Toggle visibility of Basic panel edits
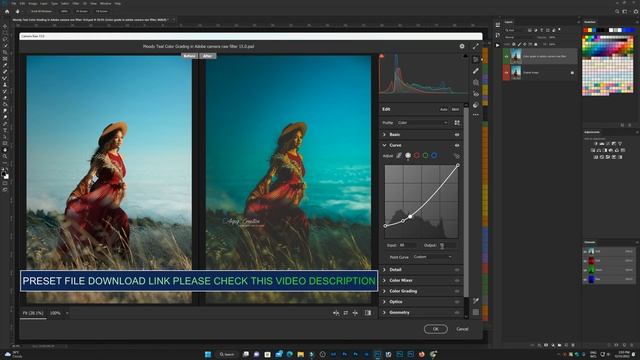The width and height of the screenshot is (640, 360). (x=457, y=134)
